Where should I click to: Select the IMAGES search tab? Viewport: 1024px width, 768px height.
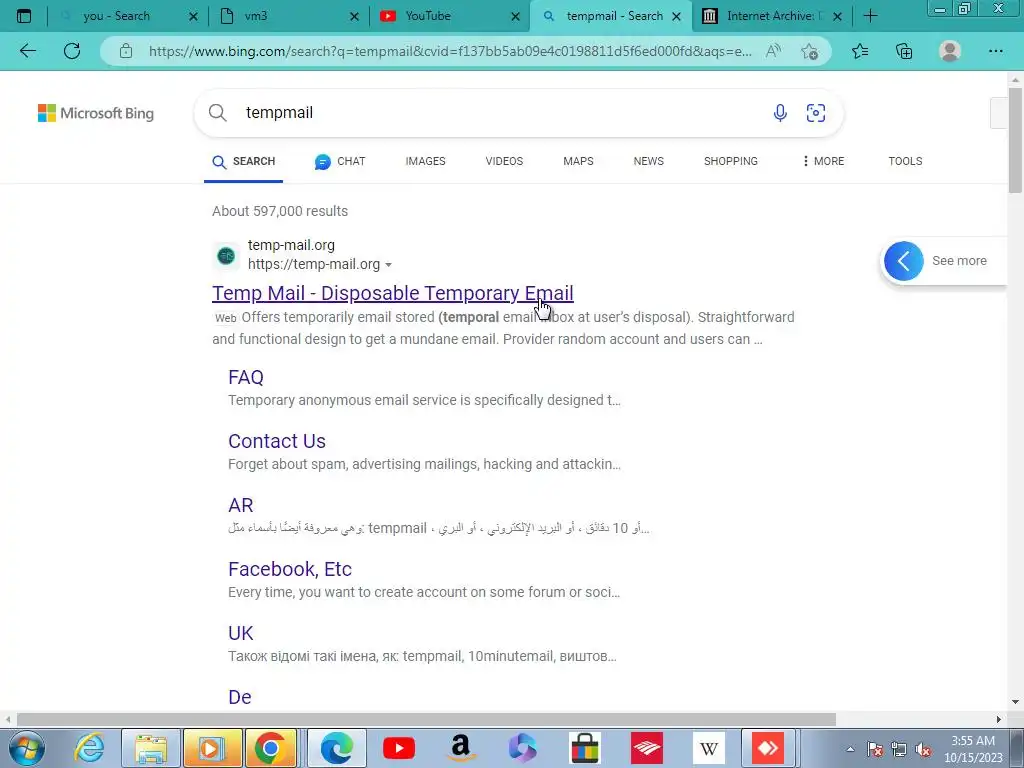click(425, 161)
